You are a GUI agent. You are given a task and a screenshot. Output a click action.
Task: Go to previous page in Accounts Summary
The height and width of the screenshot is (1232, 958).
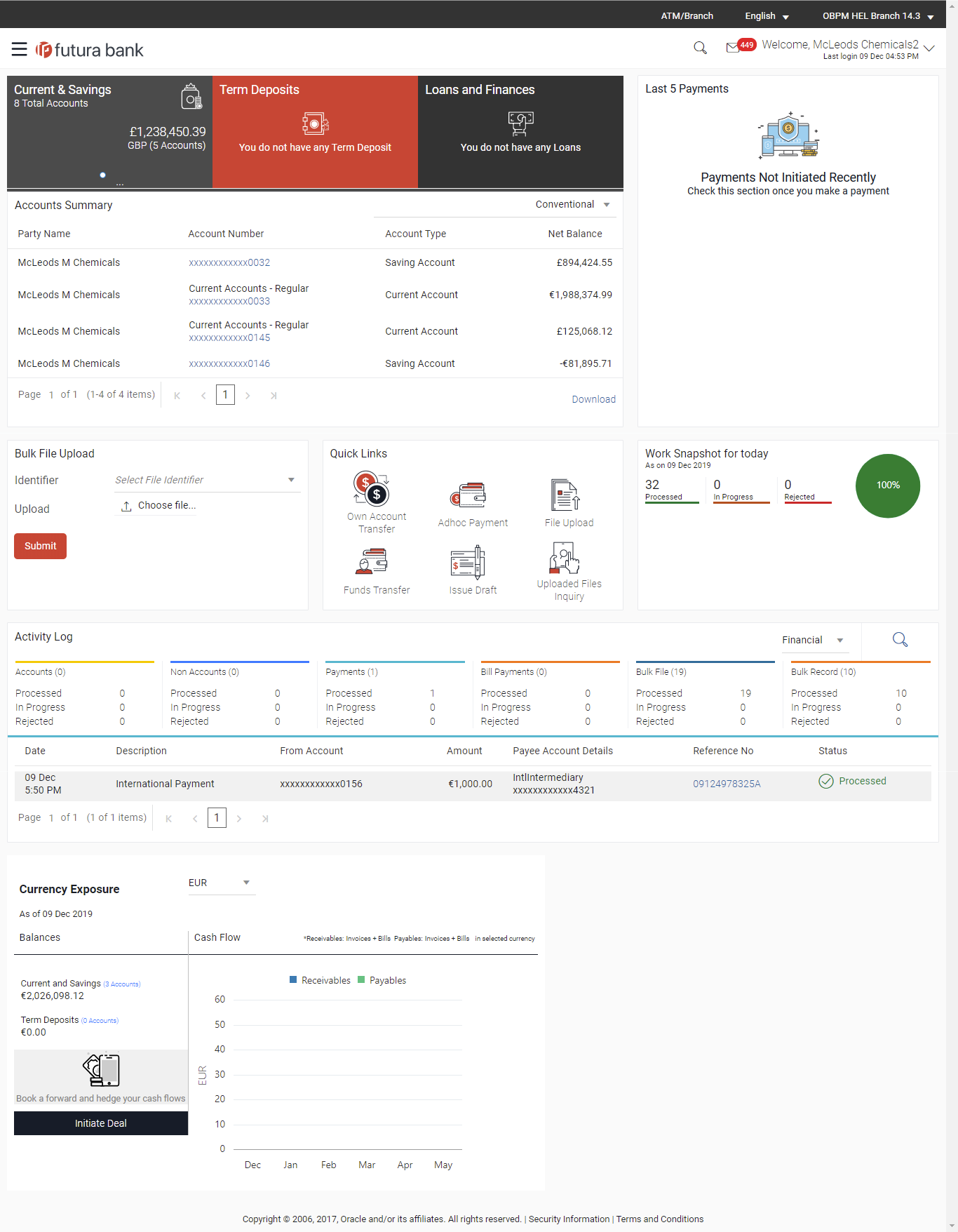tap(203, 396)
